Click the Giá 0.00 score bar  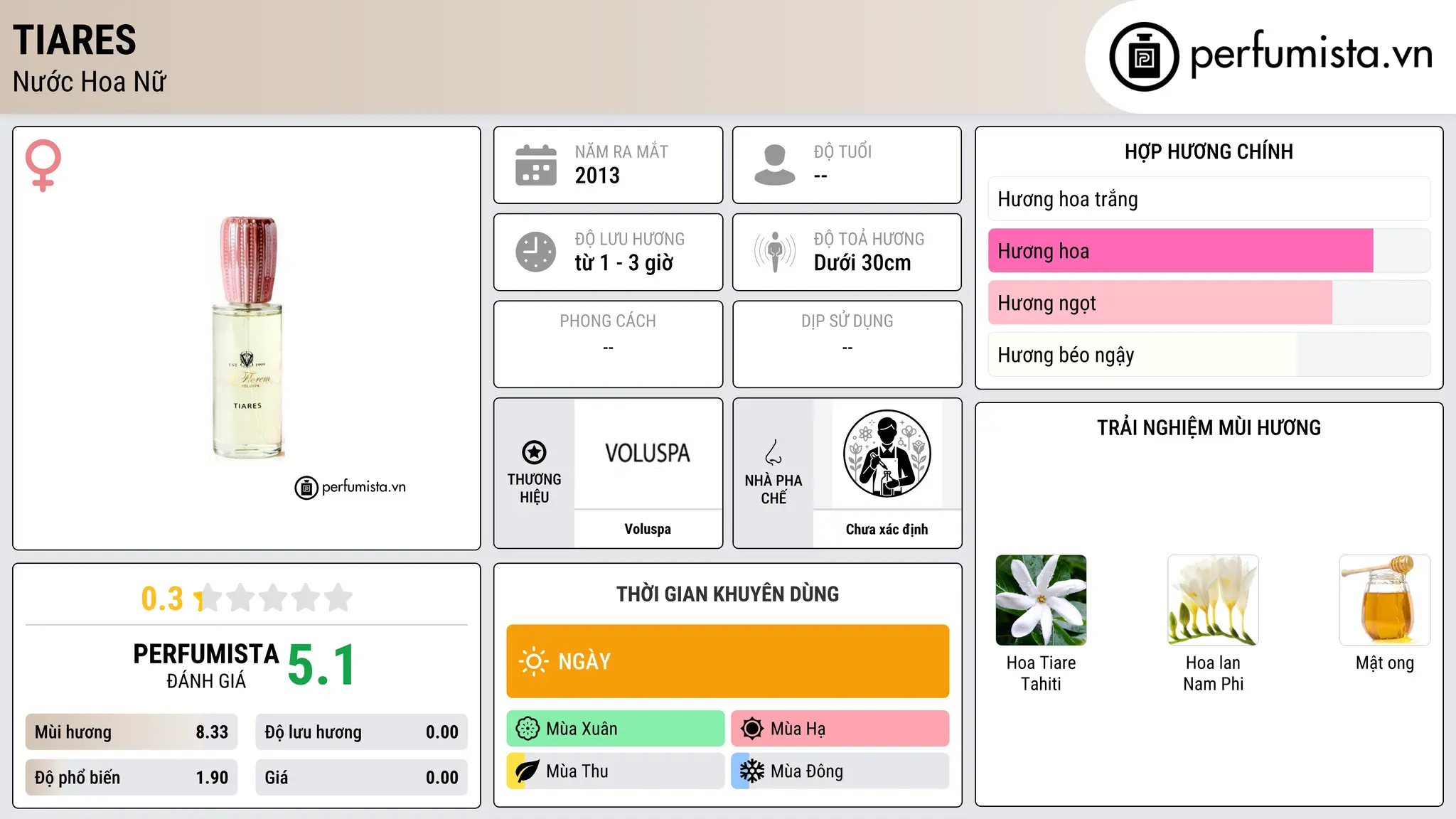click(x=362, y=778)
